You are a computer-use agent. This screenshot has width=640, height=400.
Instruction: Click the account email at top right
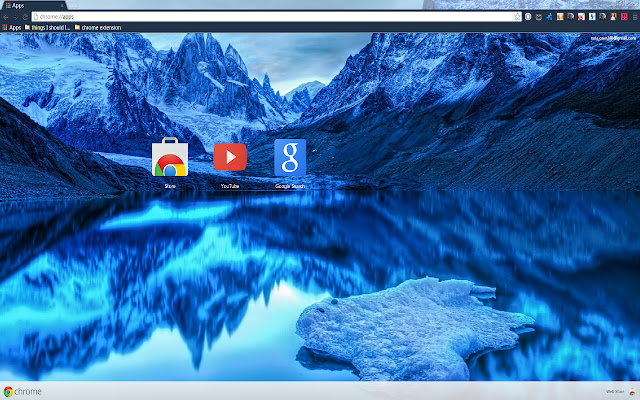(x=613, y=38)
